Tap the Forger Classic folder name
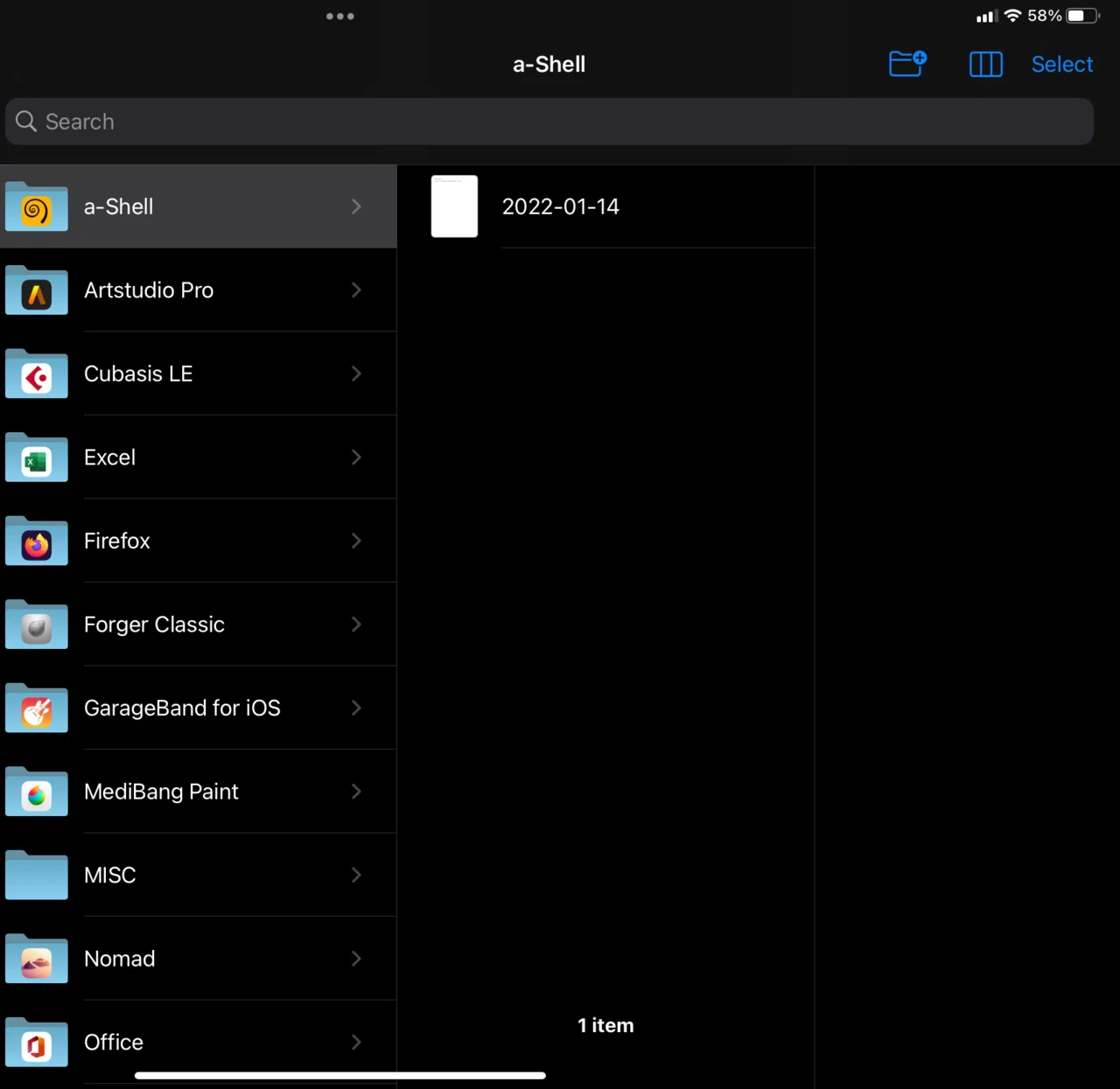This screenshot has height=1089, width=1120. tap(154, 625)
